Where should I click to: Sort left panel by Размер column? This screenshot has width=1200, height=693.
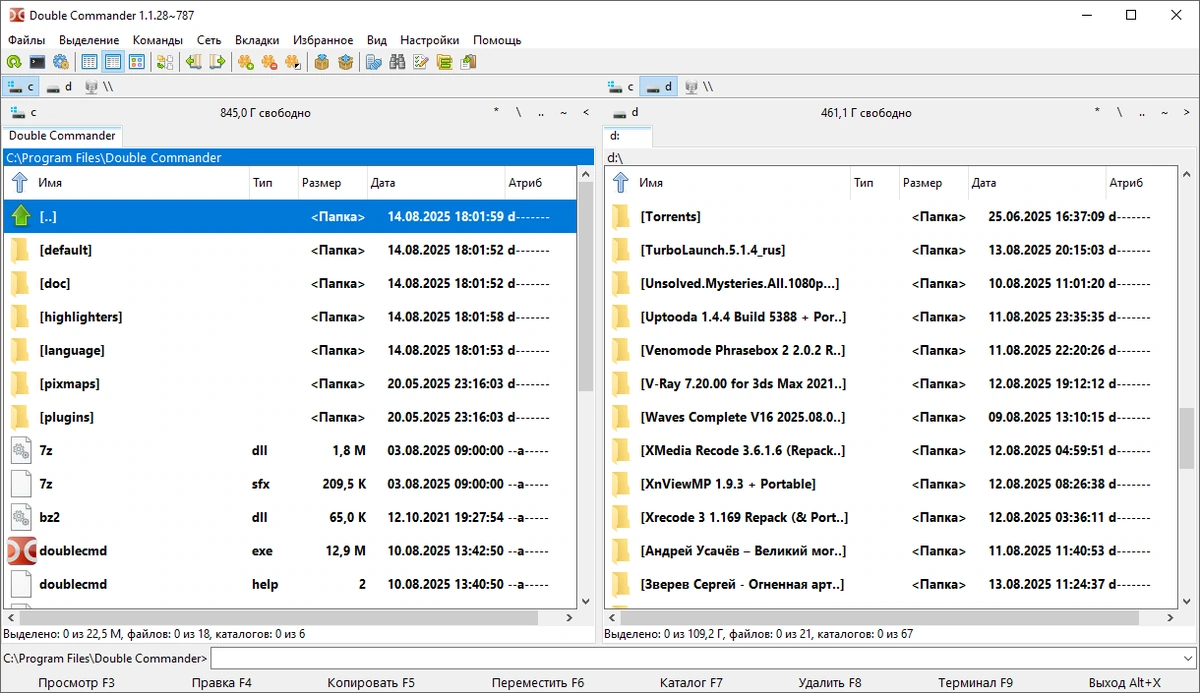[333, 183]
